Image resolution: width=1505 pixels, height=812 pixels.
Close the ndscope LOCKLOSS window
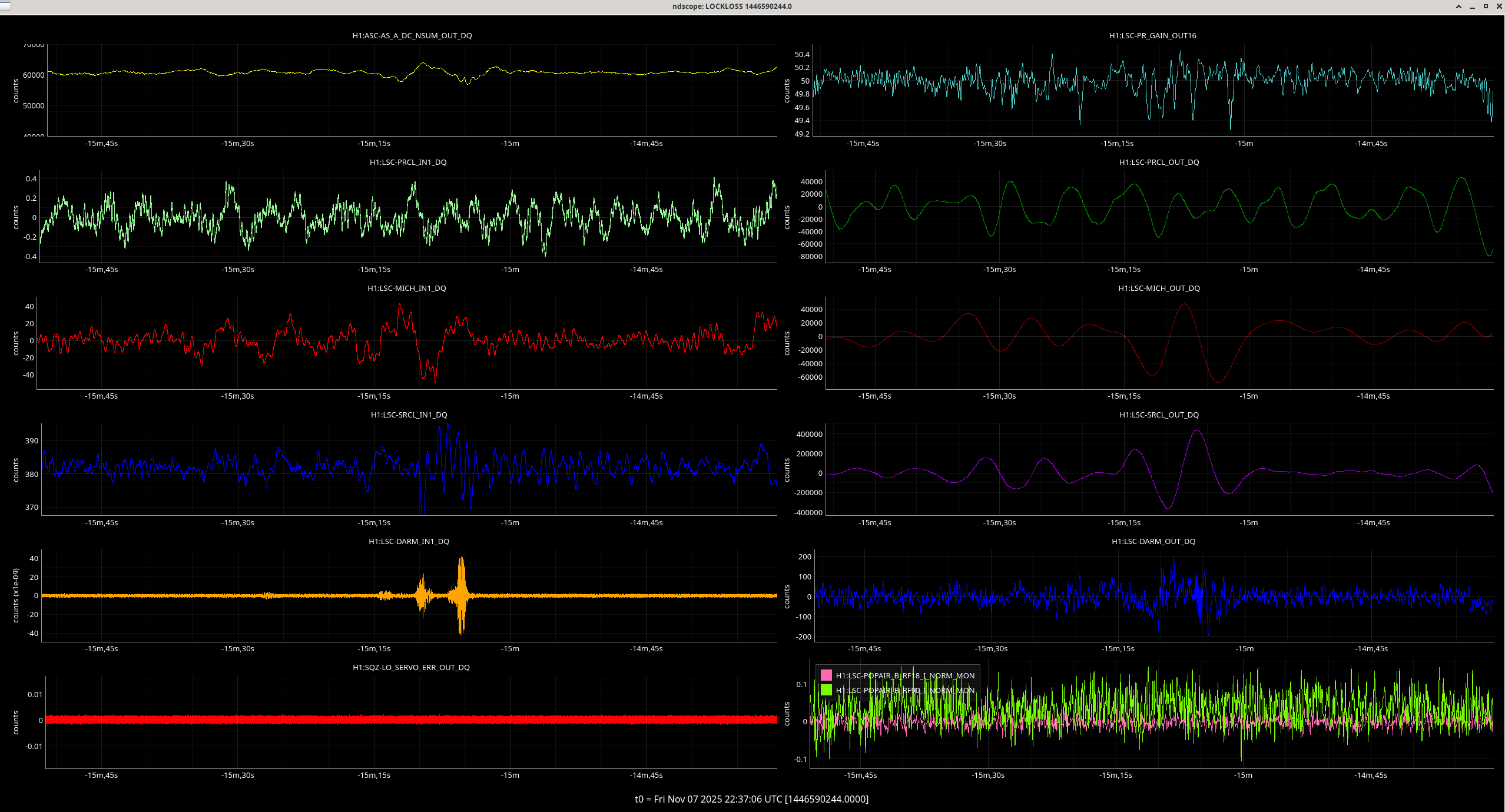point(1499,6)
